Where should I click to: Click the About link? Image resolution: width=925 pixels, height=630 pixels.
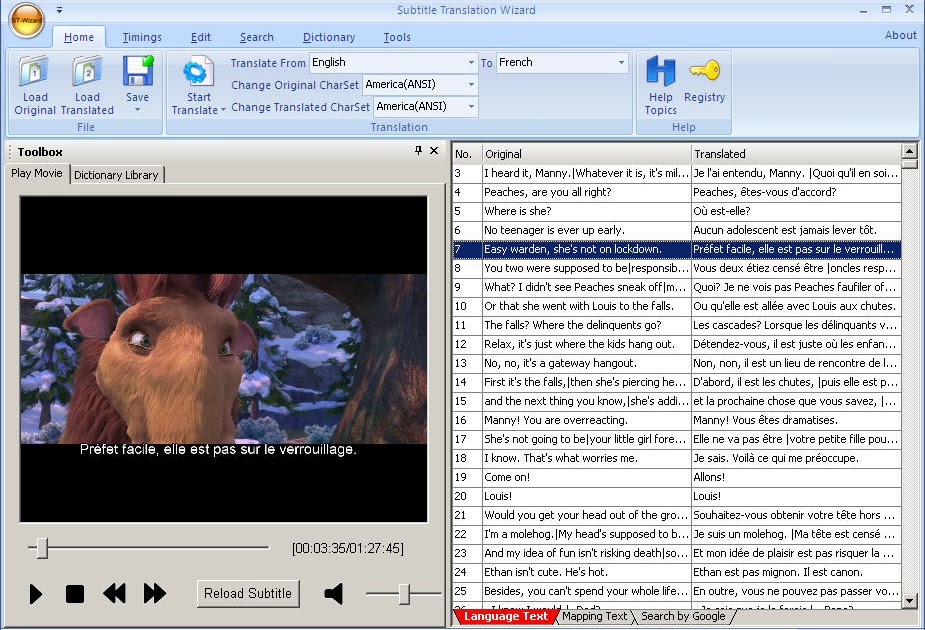(900, 35)
